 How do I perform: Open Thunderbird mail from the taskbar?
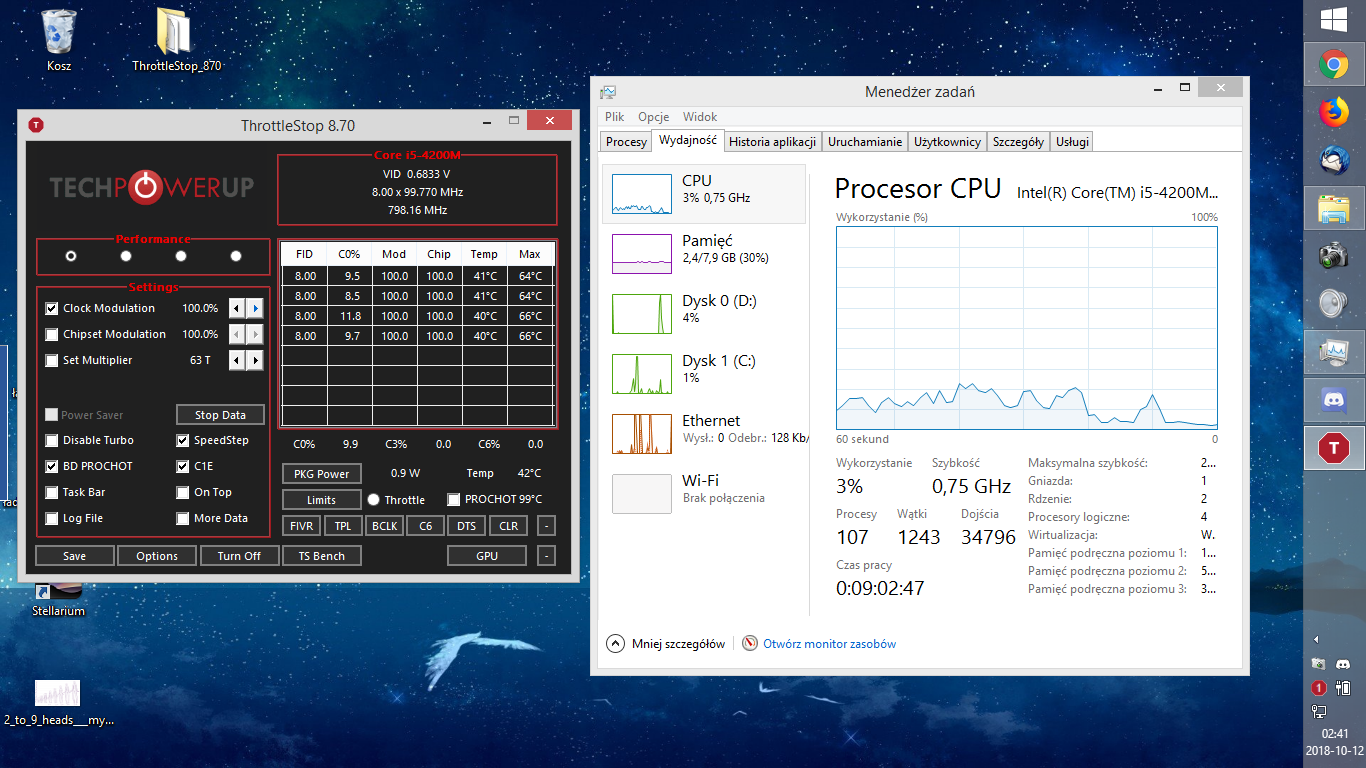[x=1332, y=161]
